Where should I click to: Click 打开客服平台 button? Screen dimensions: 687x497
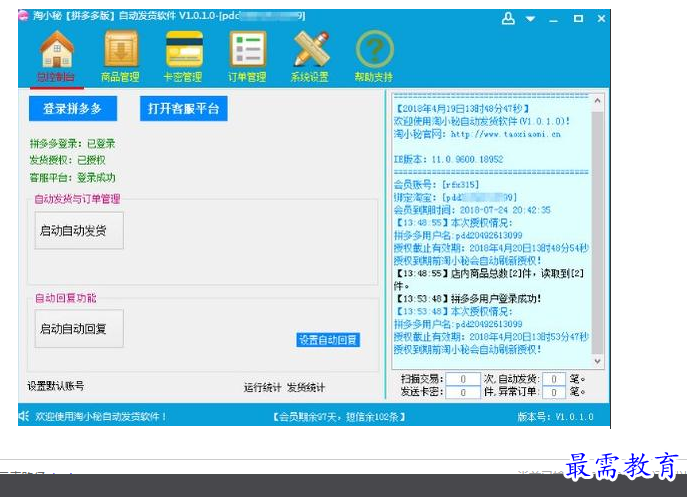pyautogui.click(x=183, y=108)
